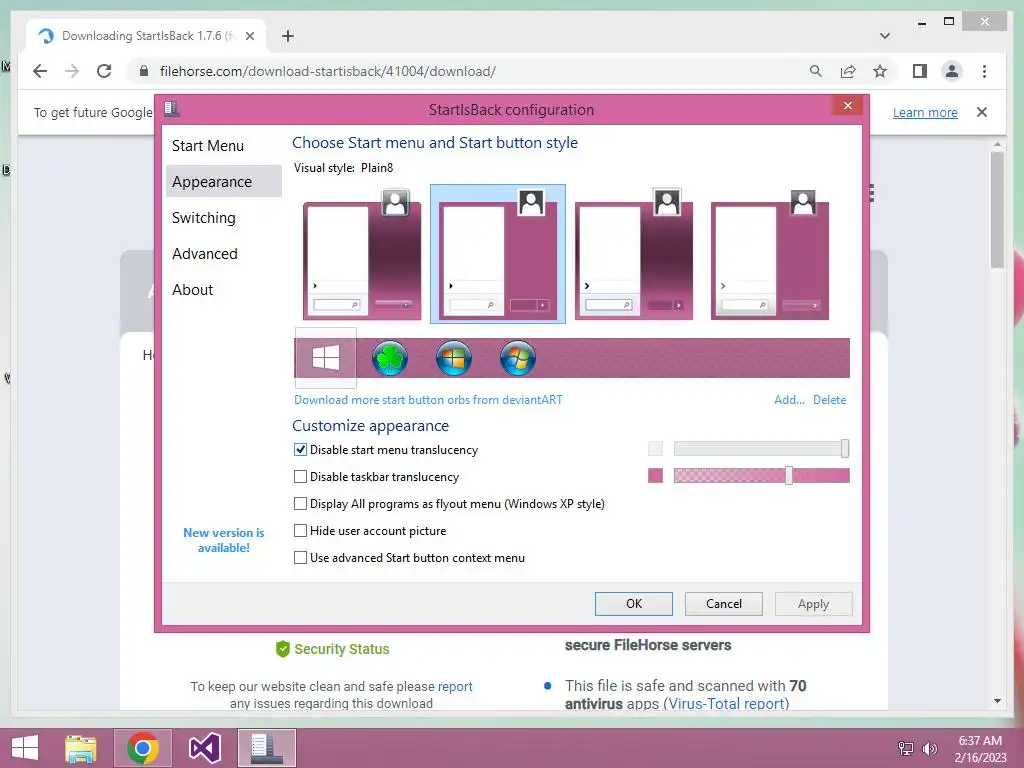The image size is (1024, 768).
Task: Uncheck Disable start menu translucency
Action: pos(300,450)
